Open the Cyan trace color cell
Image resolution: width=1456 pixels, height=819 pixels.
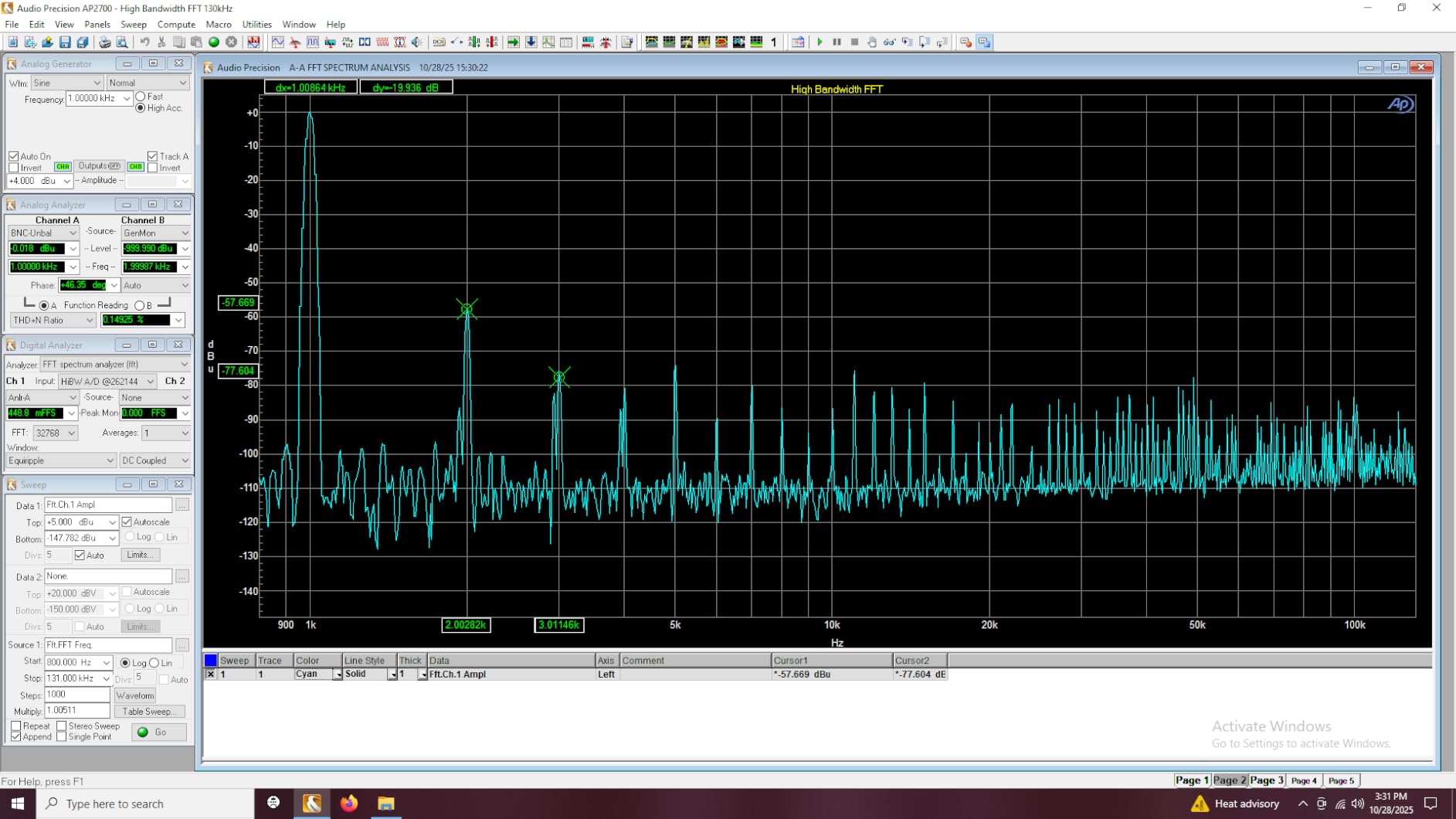point(317,675)
